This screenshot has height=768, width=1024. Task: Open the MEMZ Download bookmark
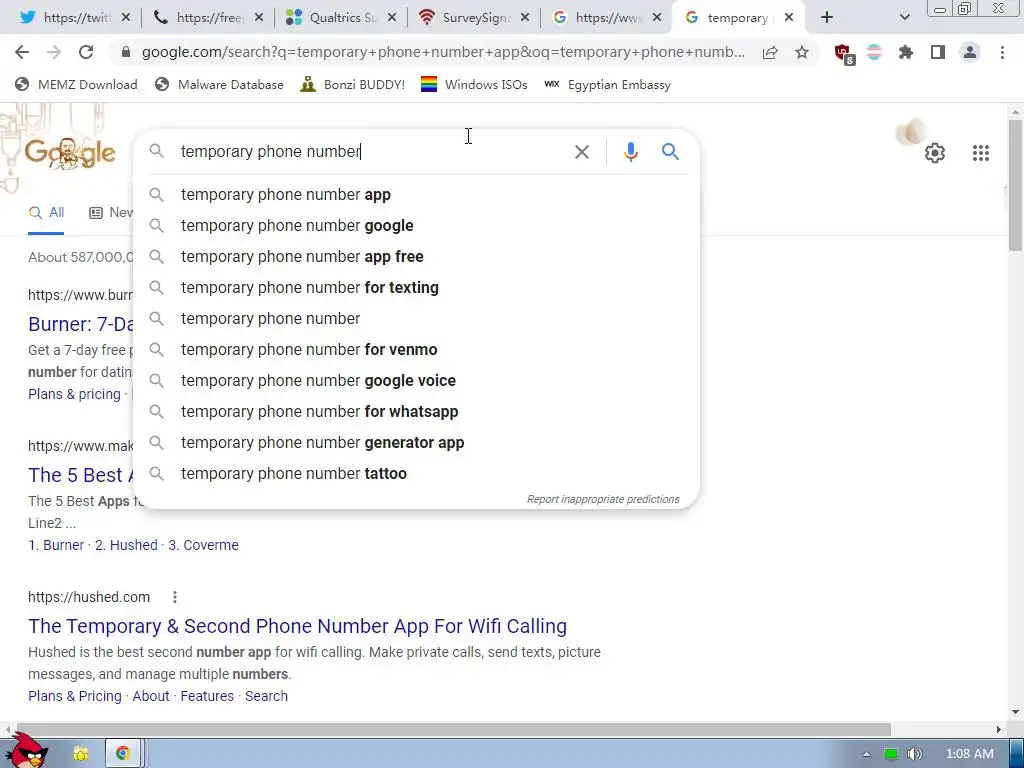coord(76,84)
